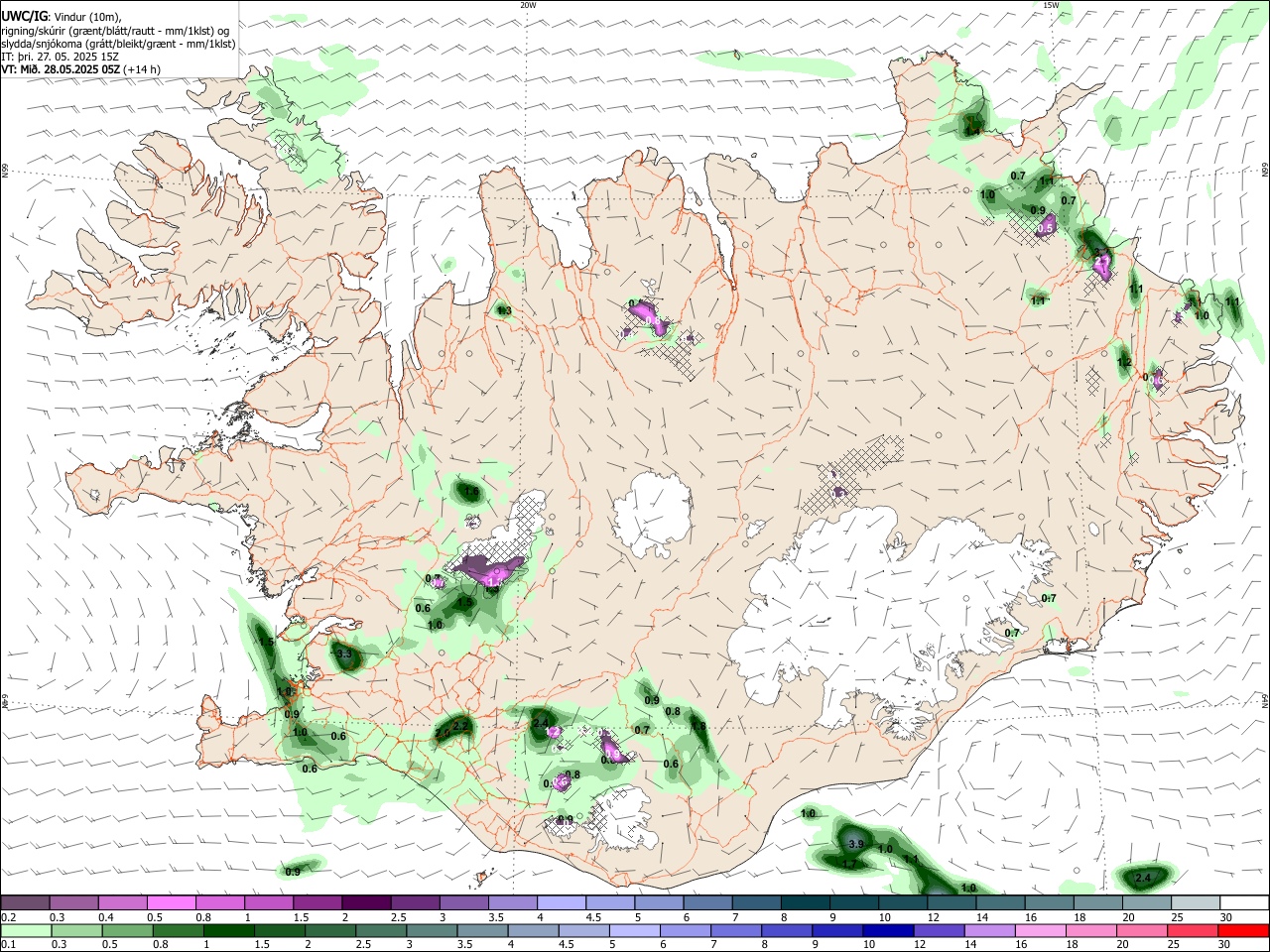This screenshot has height=952, width=1270.
Task: Click the 20W longitude label at top
Action: click(528, 5)
